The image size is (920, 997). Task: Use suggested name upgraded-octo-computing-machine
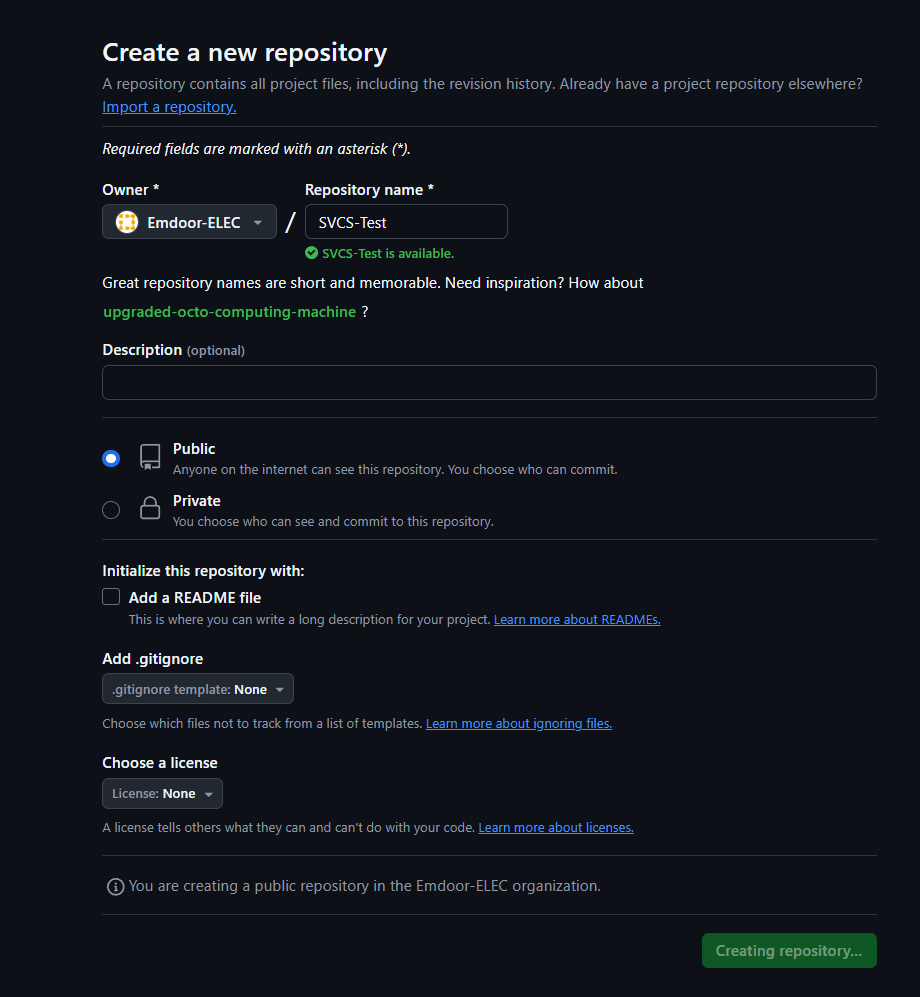230,312
